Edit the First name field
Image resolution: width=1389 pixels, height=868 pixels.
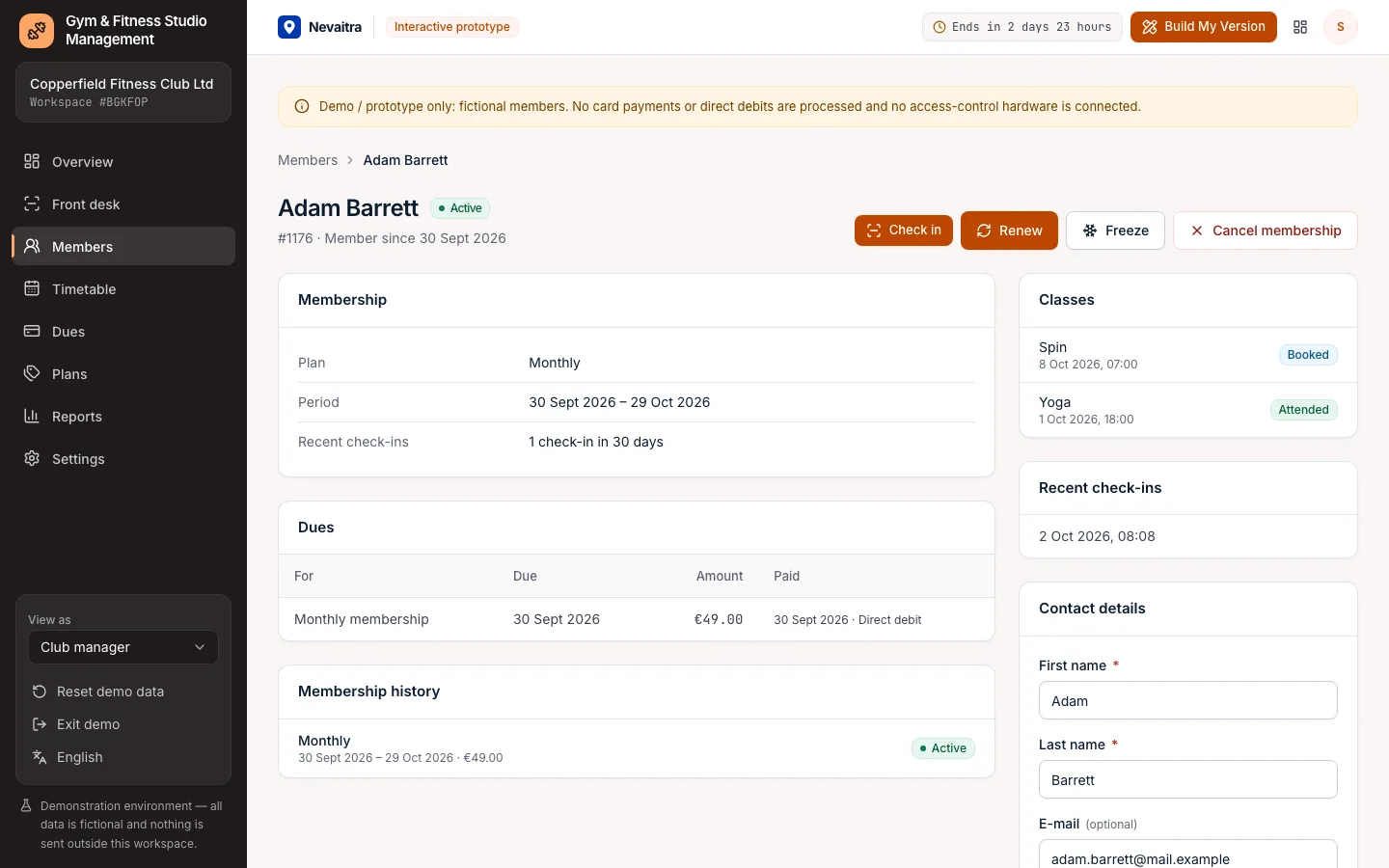point(1188,700)
